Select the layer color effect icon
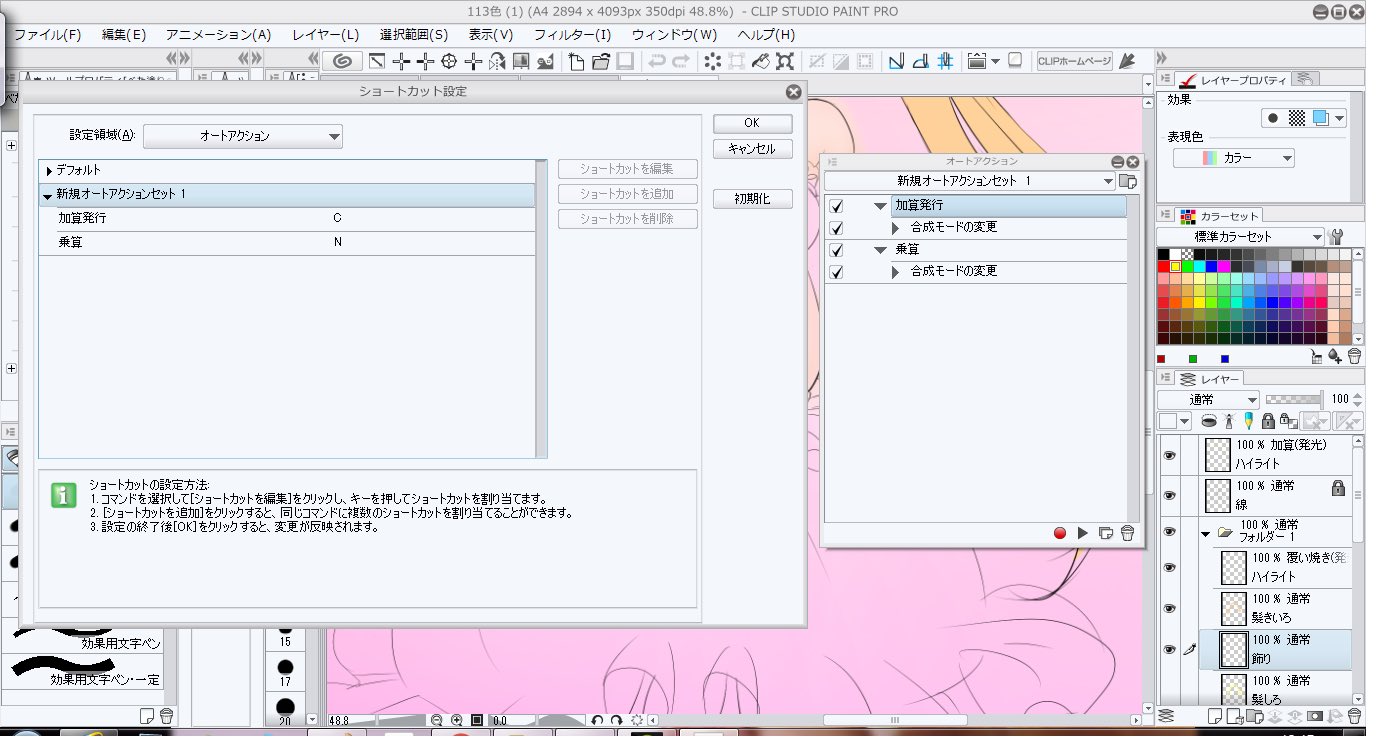This screenshot has height=754, width=1390. [x=1321, y=118]
